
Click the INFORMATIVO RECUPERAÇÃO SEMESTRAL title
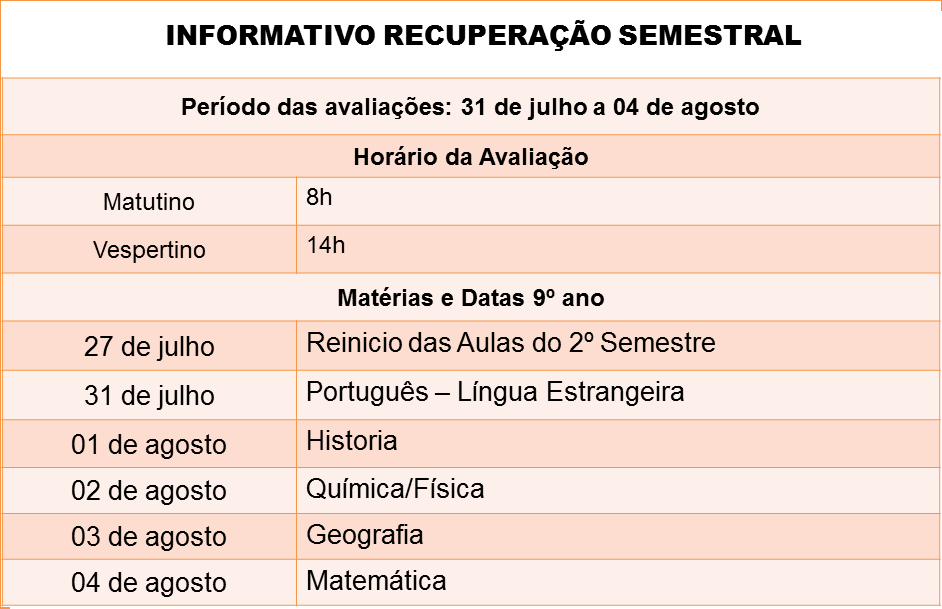pyautogui.click(x=483, y=35)
